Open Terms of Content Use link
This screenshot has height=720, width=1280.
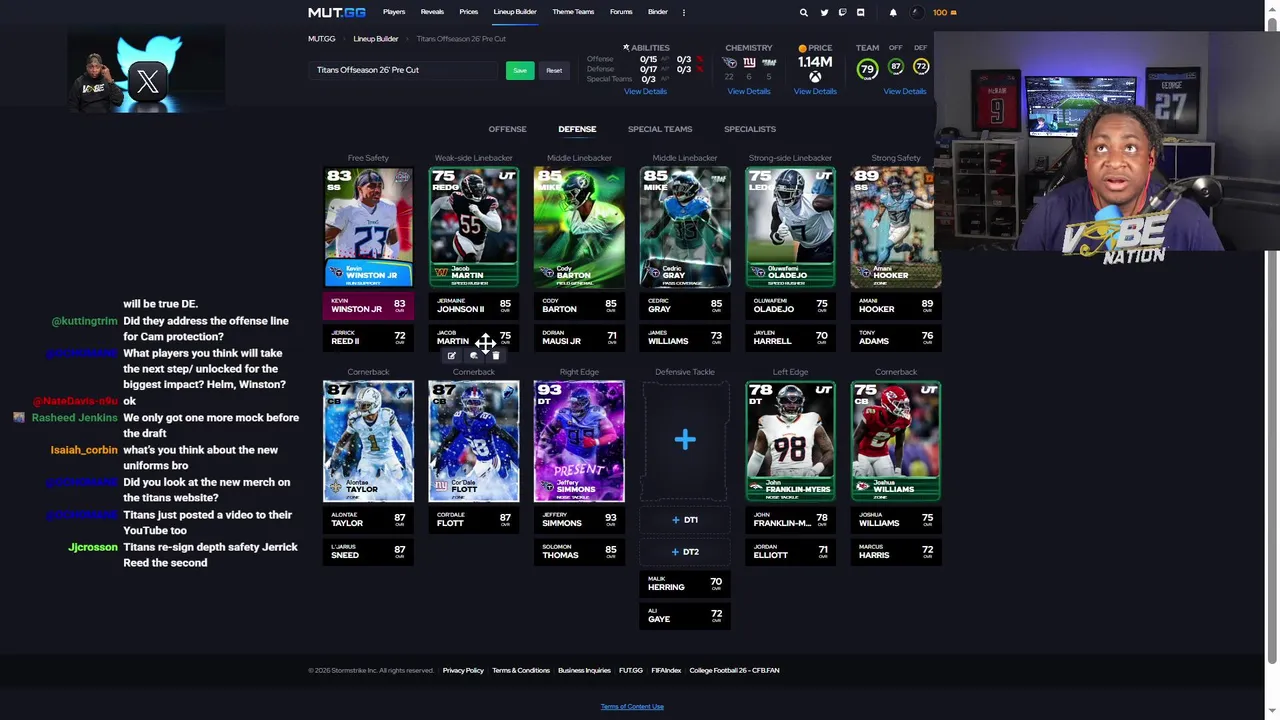pos(632,706)
